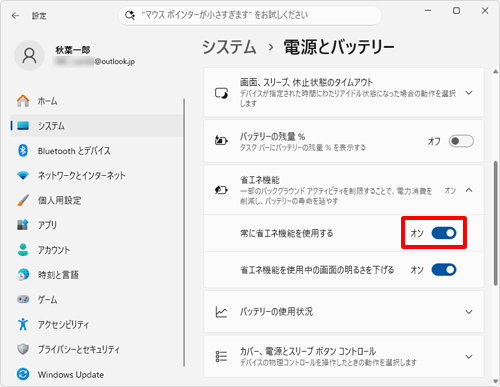
Task: Click the accessibility figure icon
Action: tap(23, 324)
